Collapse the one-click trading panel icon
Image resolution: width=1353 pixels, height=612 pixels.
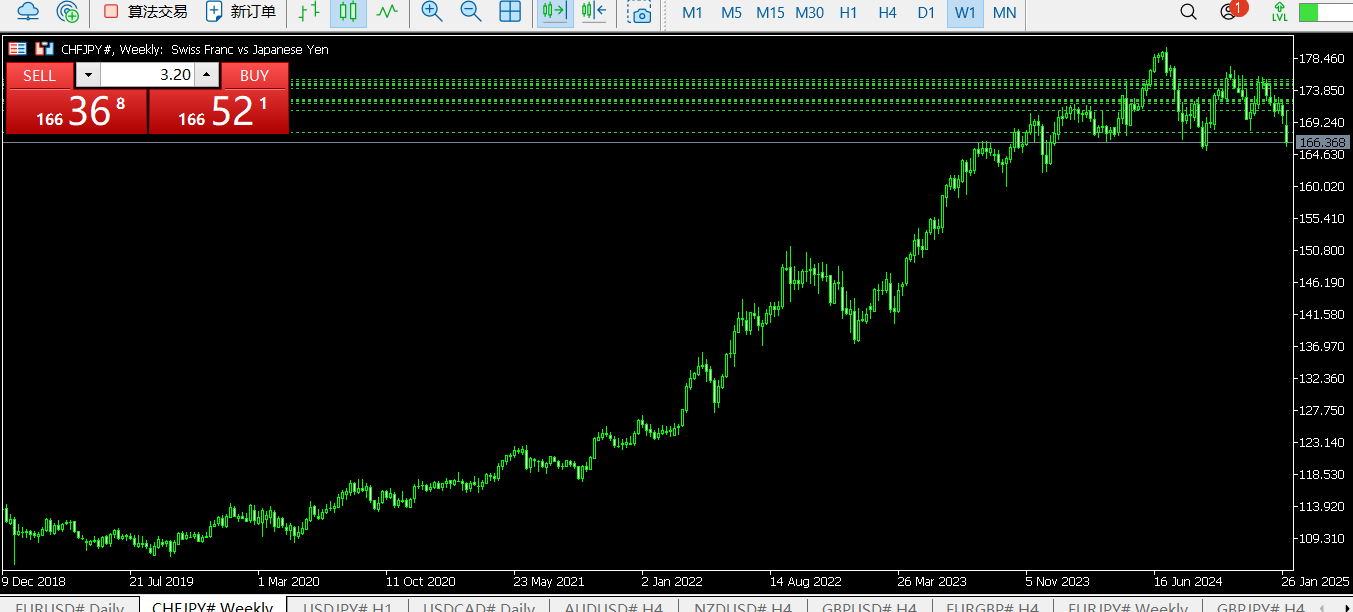coord(18,49)
